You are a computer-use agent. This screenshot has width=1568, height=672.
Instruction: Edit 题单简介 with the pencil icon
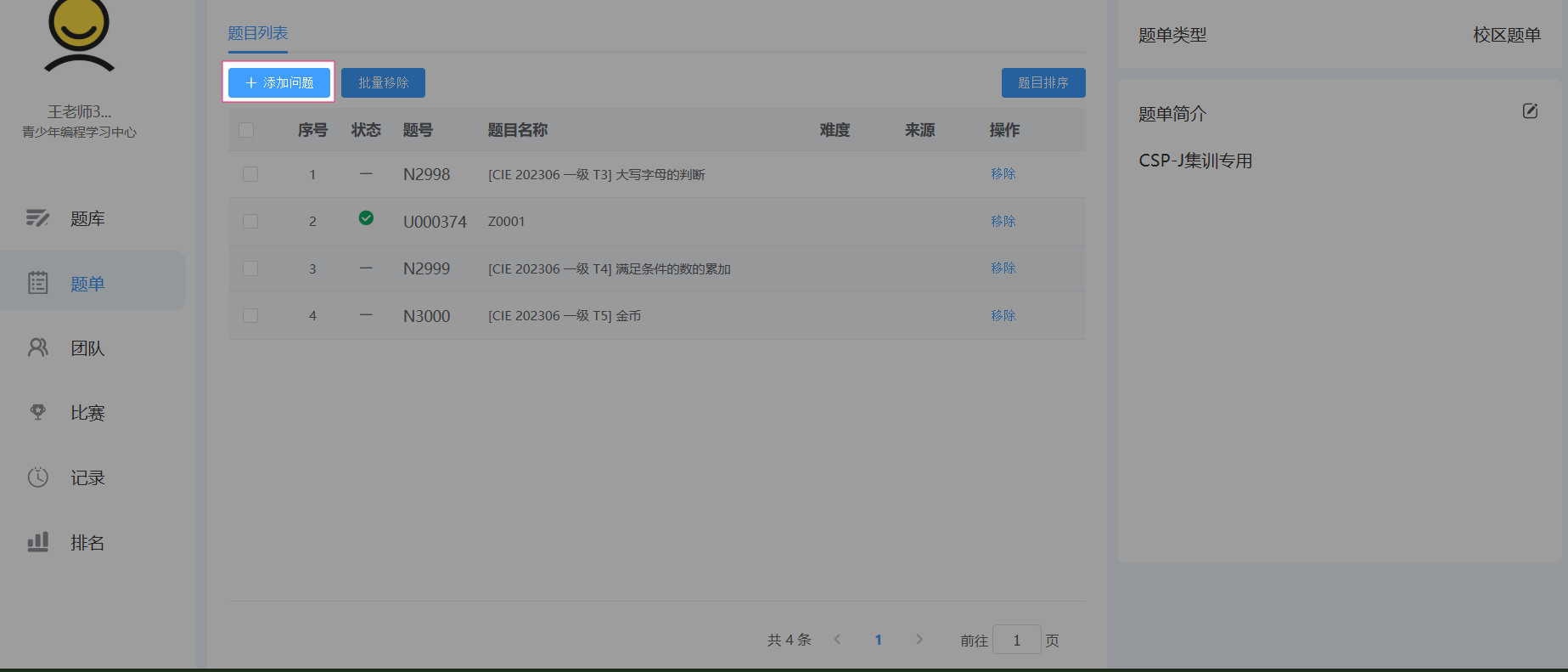1530,111
